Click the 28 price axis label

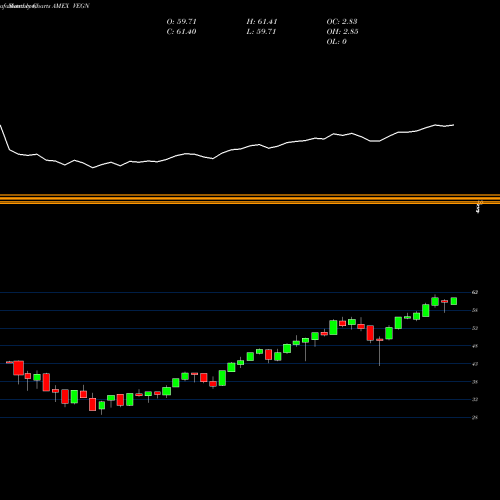[x=475, y=417]
